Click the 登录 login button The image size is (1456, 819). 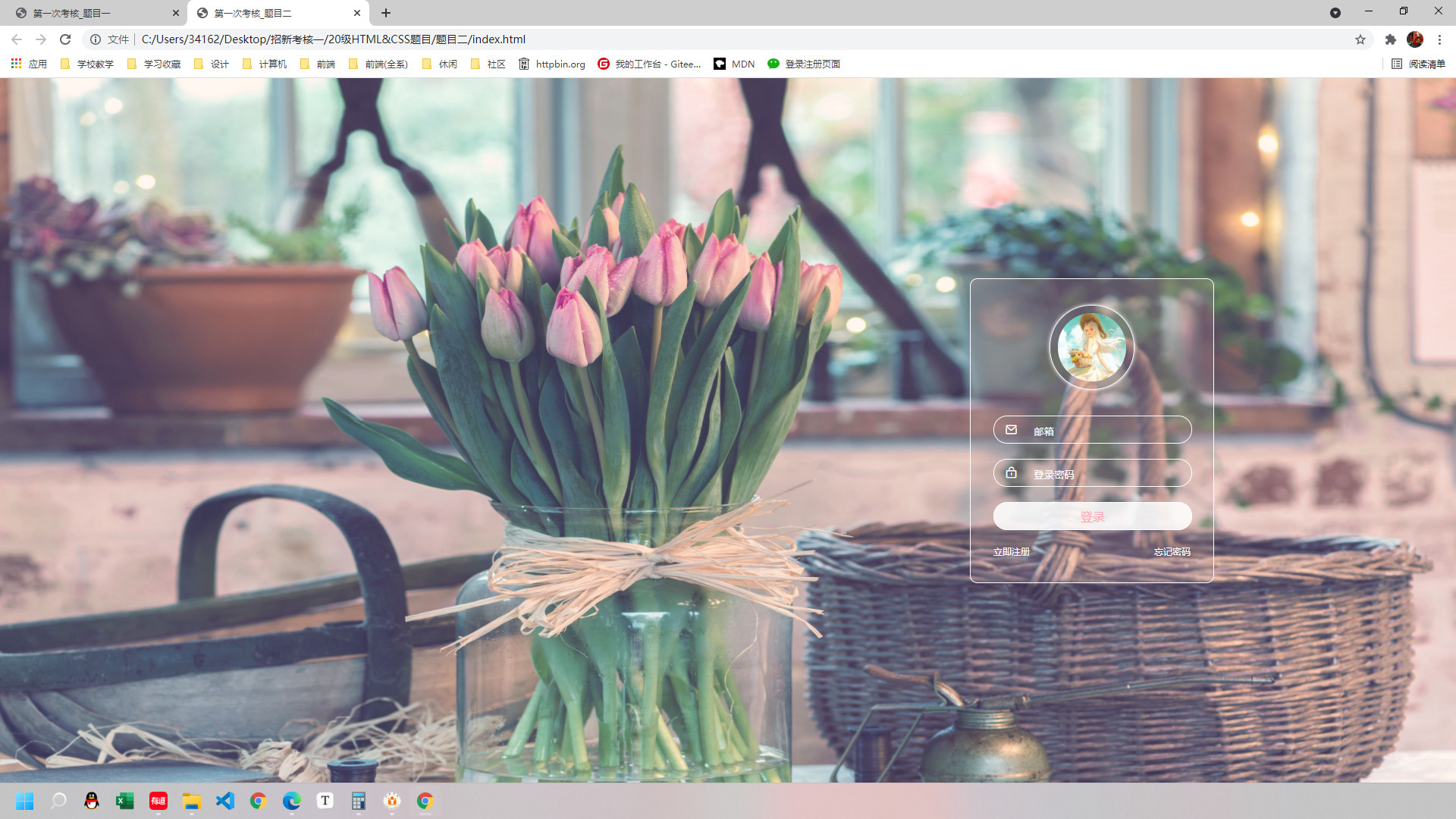(1092, 516)
